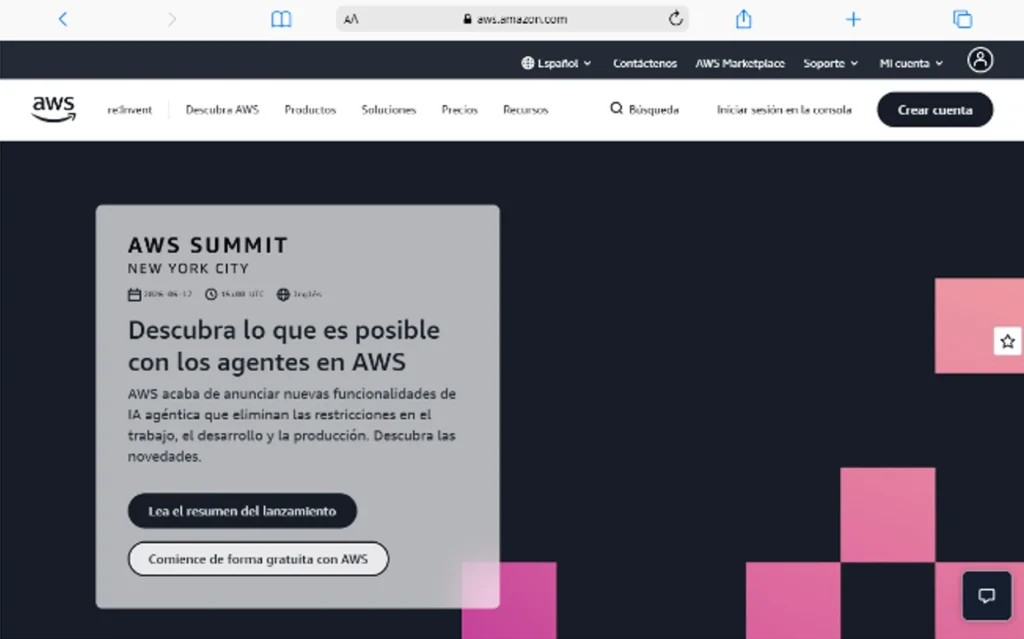Click the Búsqueda magnifier search icon
Viewport: 1024px width, 639px height.
616,108
